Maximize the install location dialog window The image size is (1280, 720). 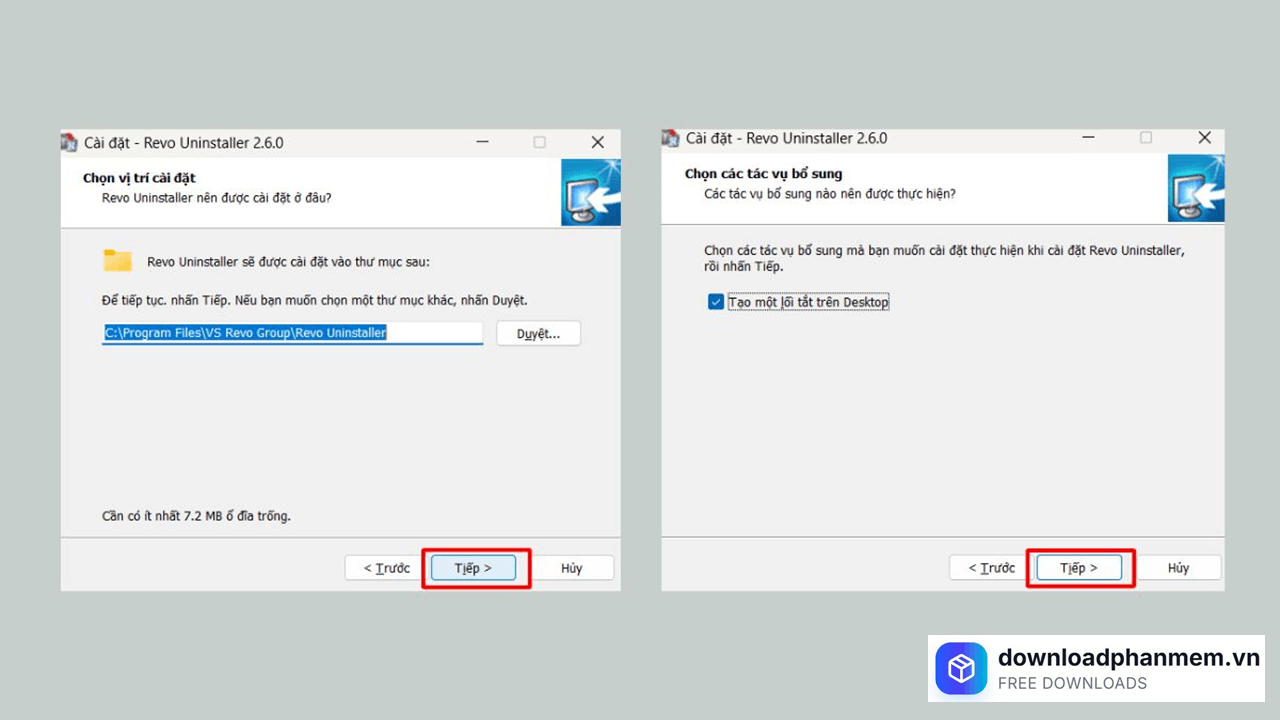click(x=539, y=143)
